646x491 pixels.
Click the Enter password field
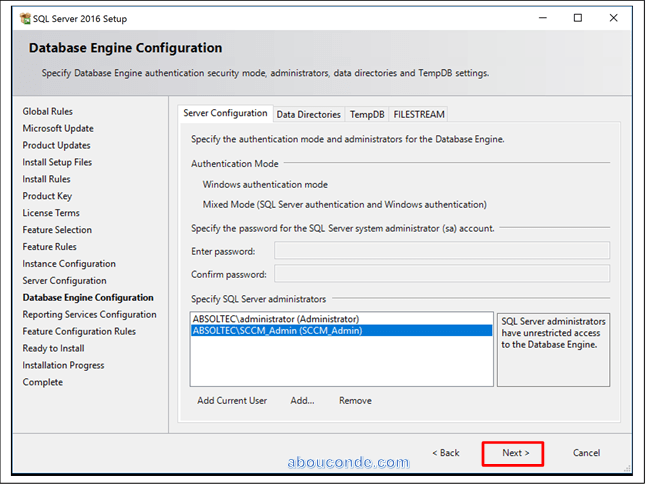click(x=441, y=251)
